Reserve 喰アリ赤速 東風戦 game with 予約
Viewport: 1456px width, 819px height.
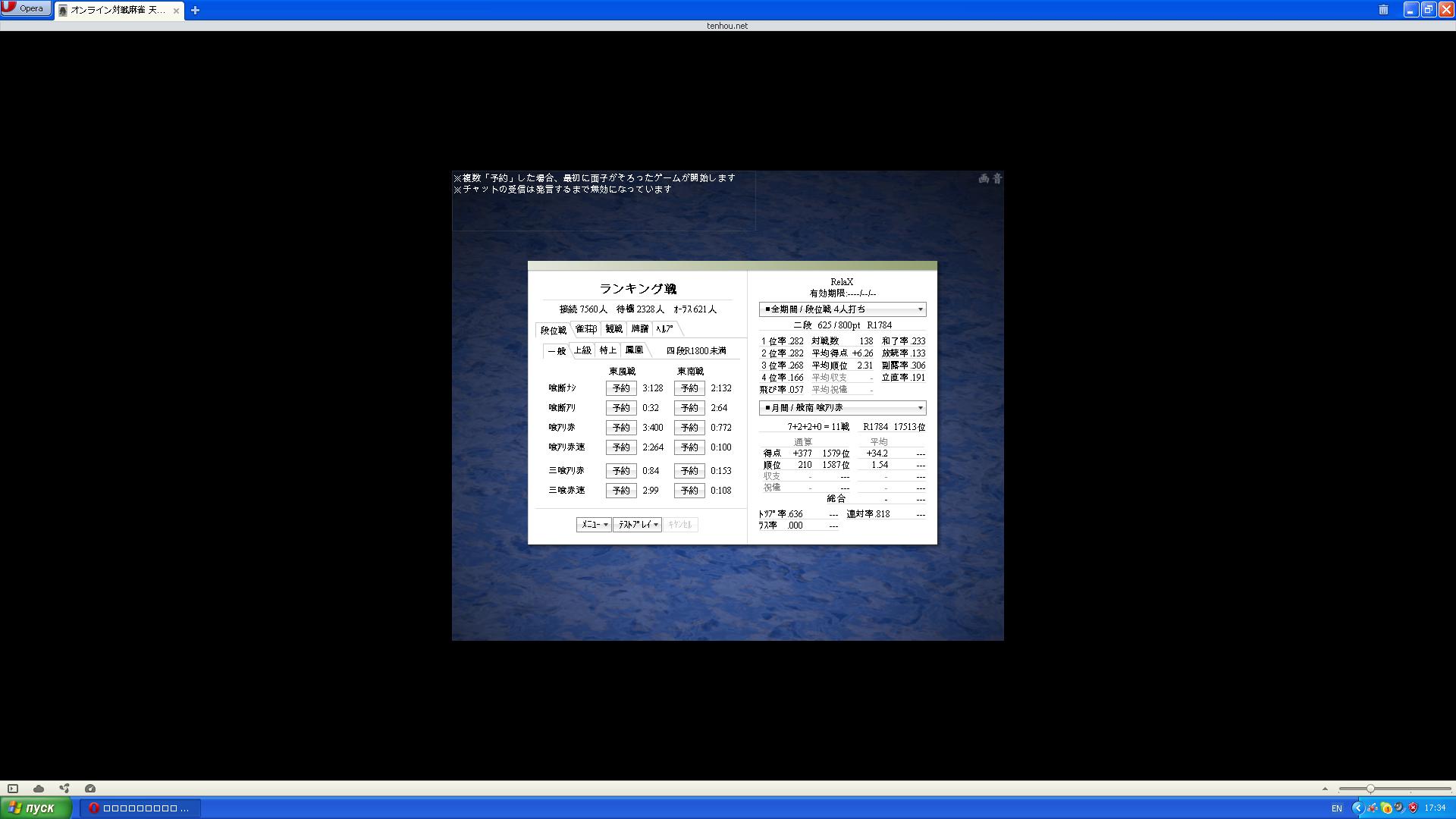point(621,447)
